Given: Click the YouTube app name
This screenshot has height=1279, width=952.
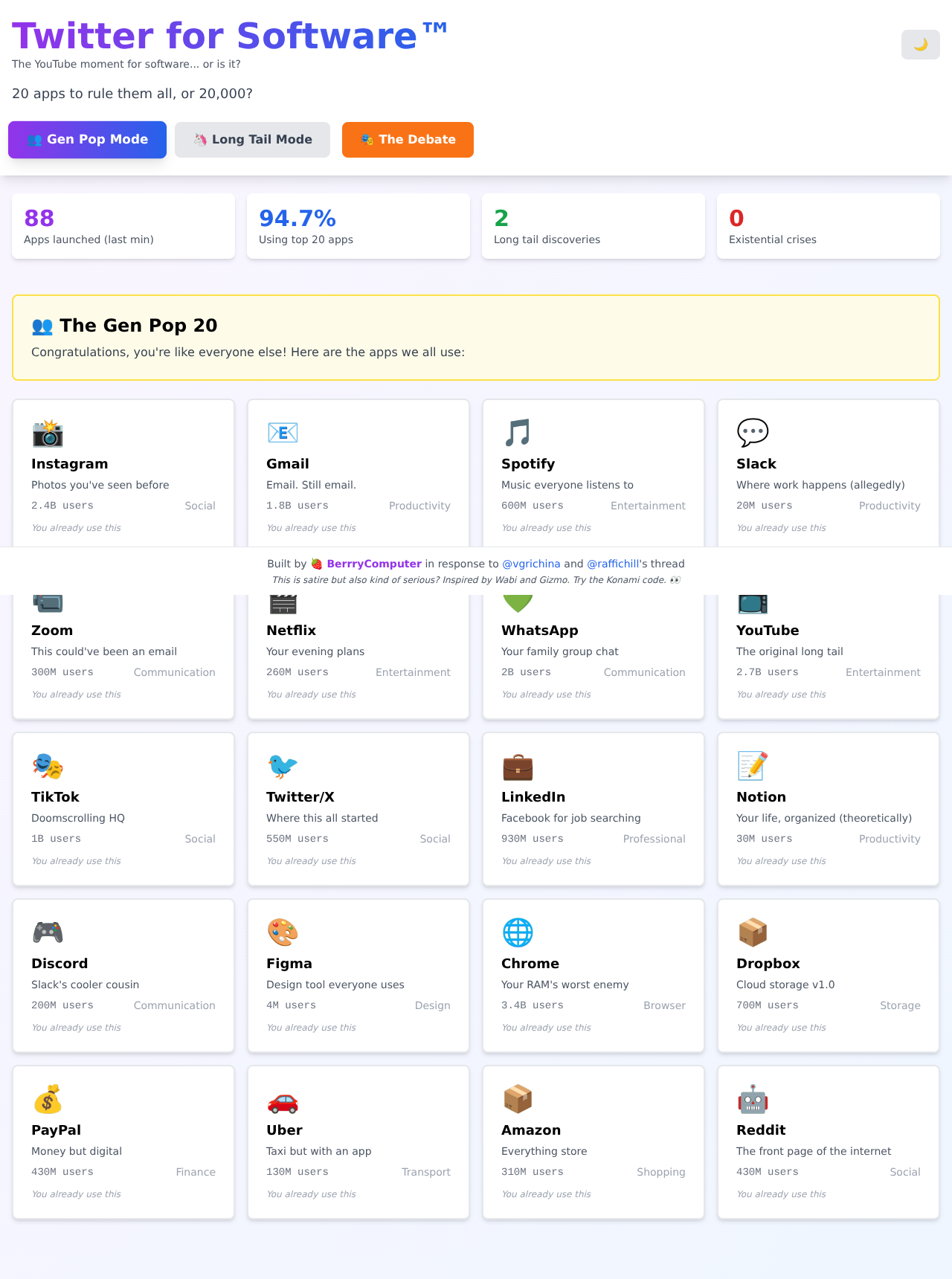Looking at the screenshot, I should click(x=768, y=630).
